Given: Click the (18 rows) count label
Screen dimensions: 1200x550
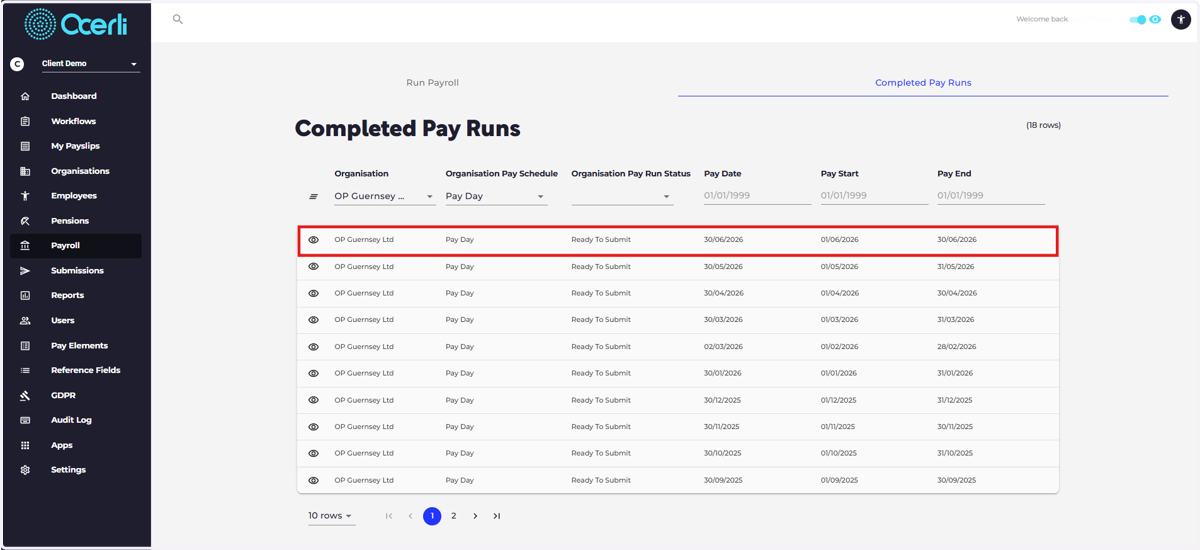Looking at the screenshot, I should 1043,125.
